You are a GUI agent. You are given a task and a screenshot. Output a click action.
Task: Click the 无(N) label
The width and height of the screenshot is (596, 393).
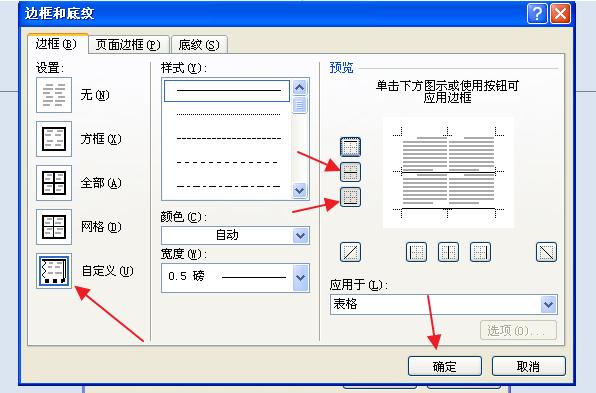click(95, 95)
